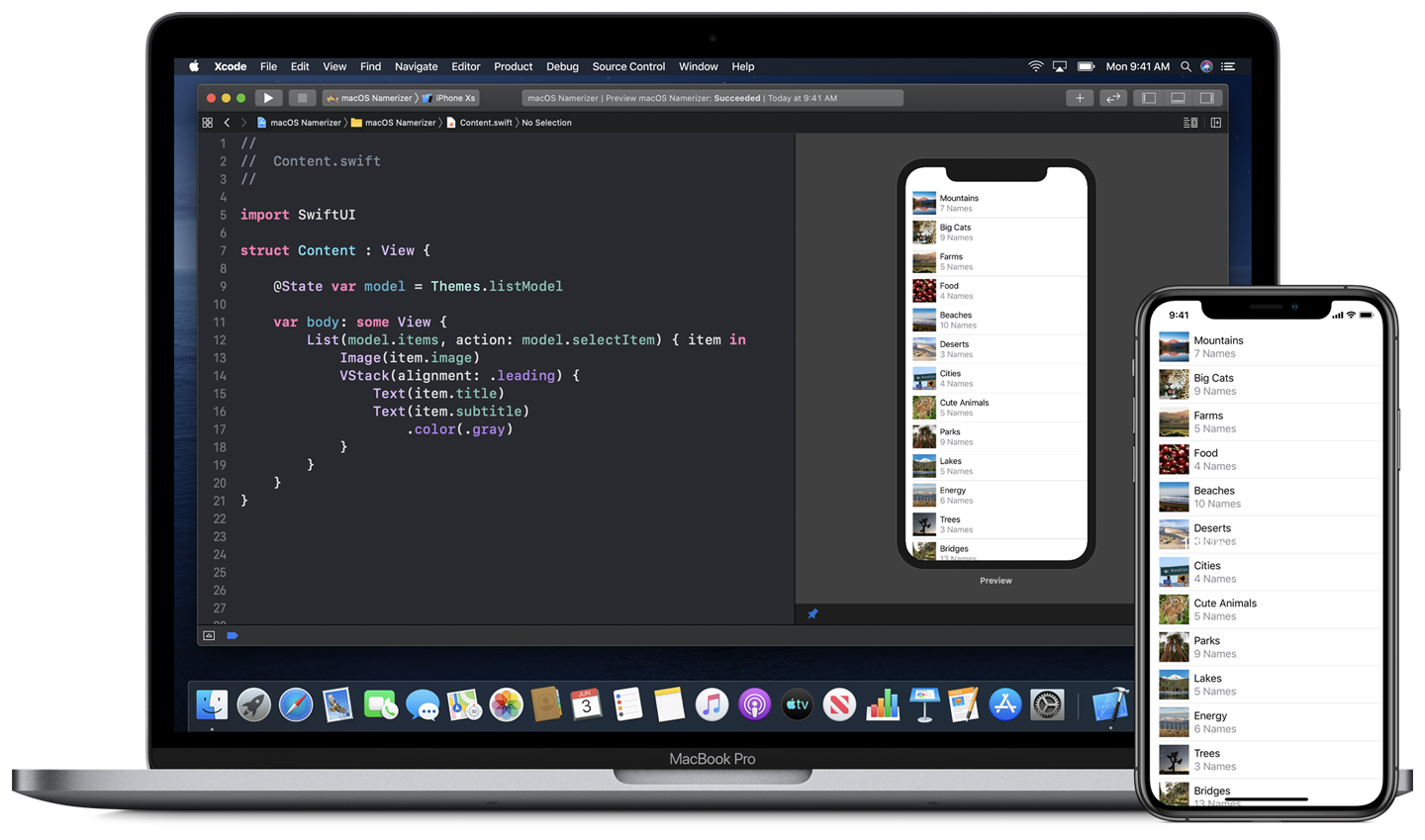Go back using the navigation chevron
The width and height of the screenshot is (1425, 840).
[x=227, y=122]
